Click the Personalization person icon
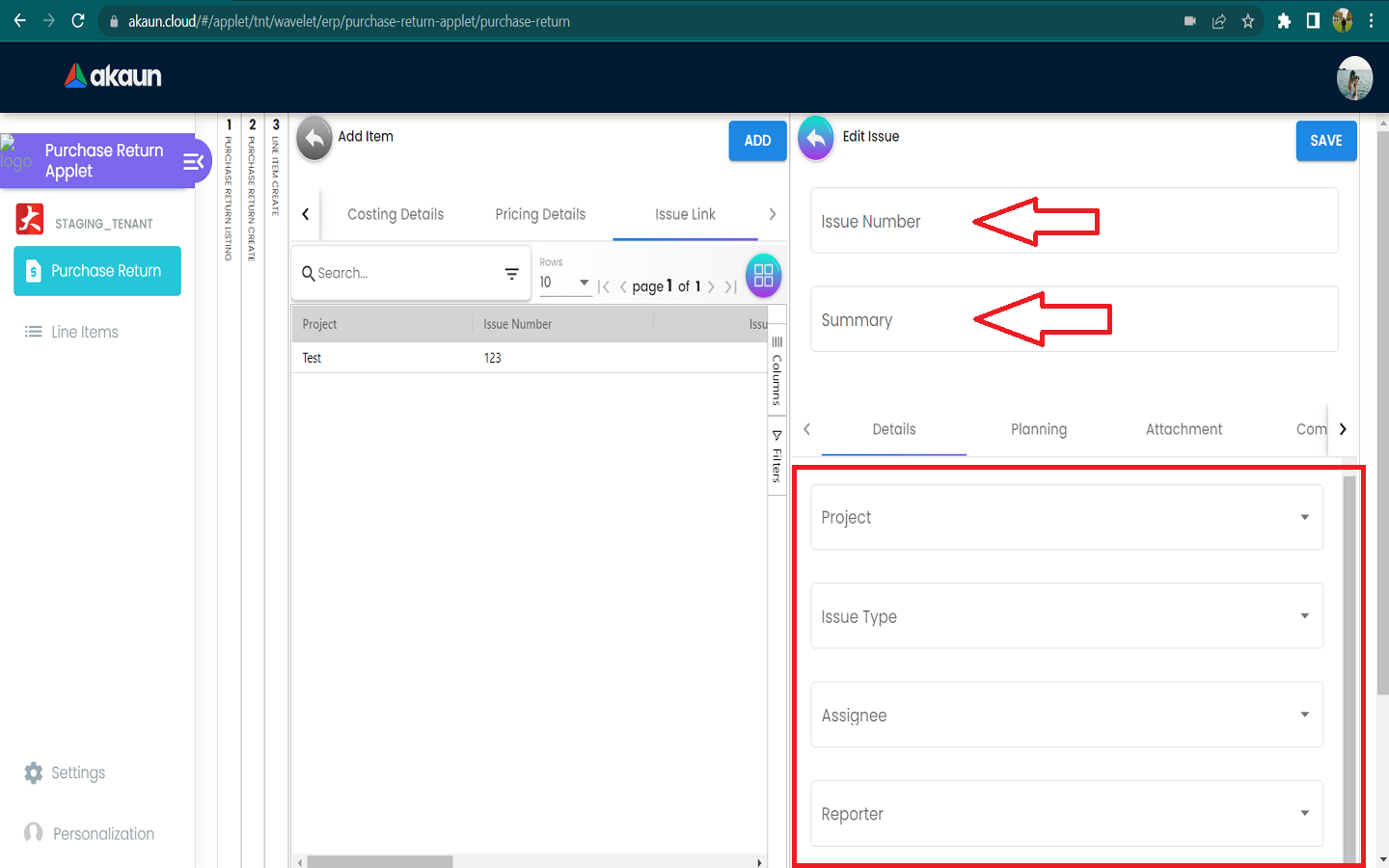 34,832
